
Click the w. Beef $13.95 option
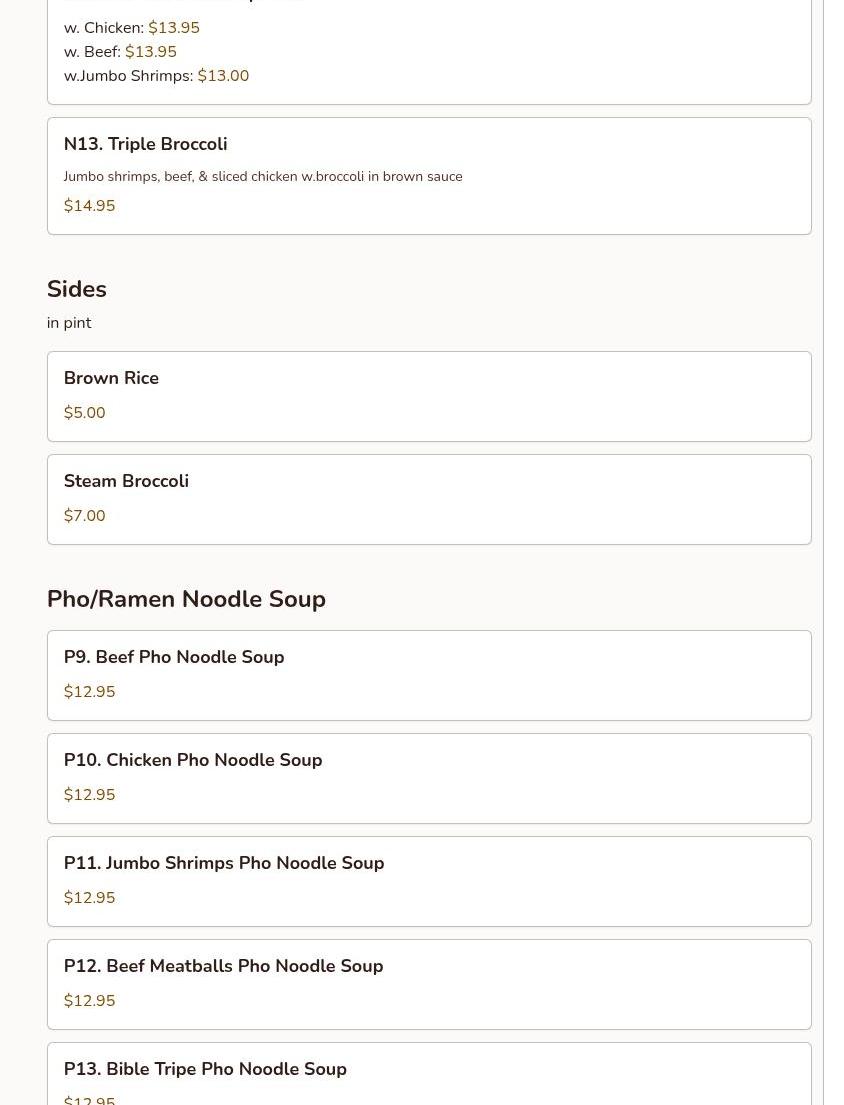point(120,52)
